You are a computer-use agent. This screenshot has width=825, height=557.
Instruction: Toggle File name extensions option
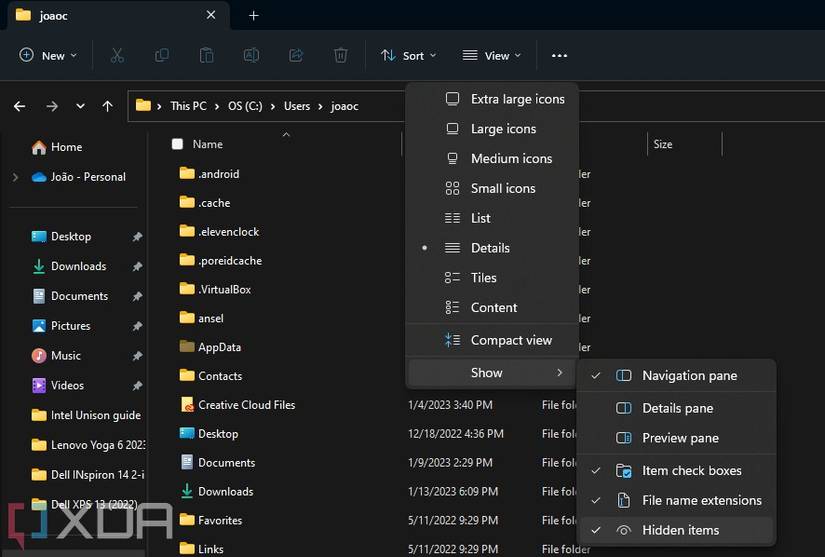701,500
